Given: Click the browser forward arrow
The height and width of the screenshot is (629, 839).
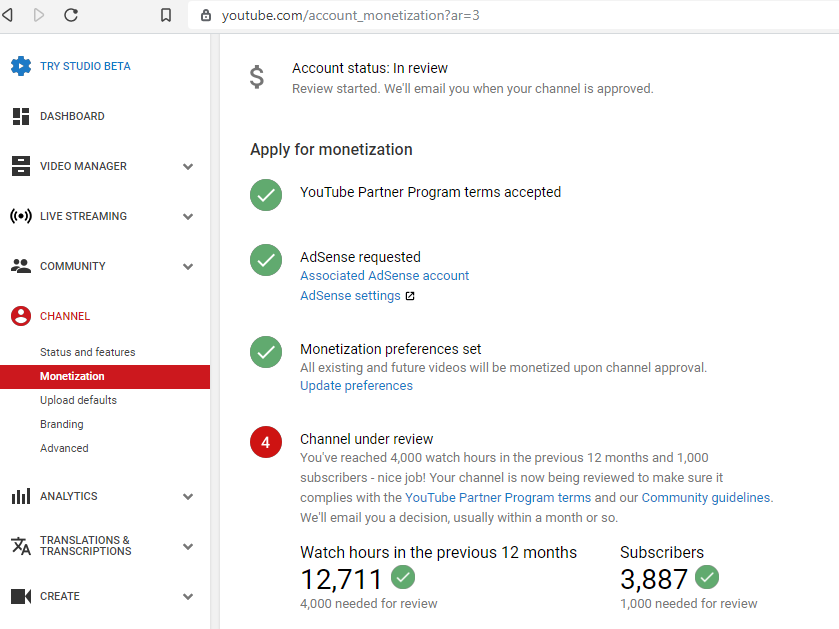Looking at the screenshot, I should click(x=39, y=15).
